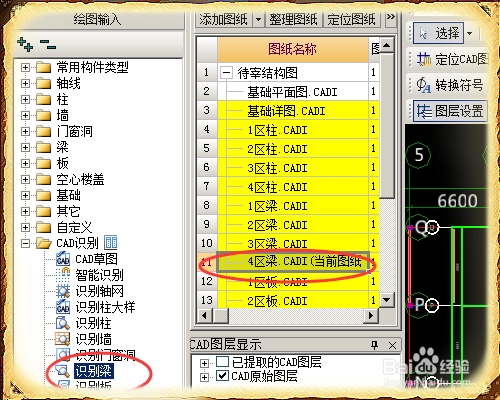Show more toolbar buttons via chevron
The image size is (500, 400).
[391, 18]
